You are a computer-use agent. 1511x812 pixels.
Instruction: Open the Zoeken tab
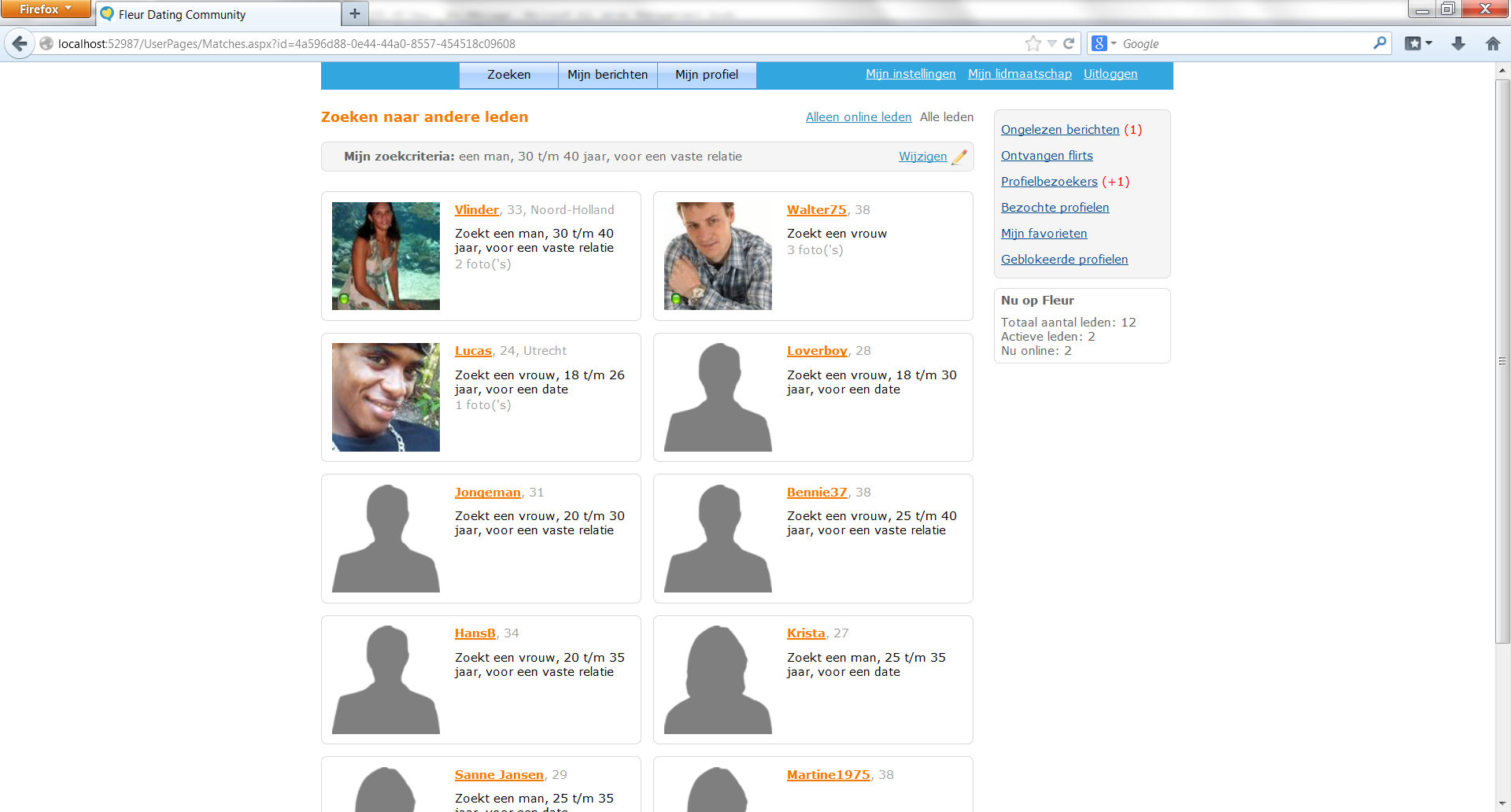pyautogui.click(x=509, y=75)
